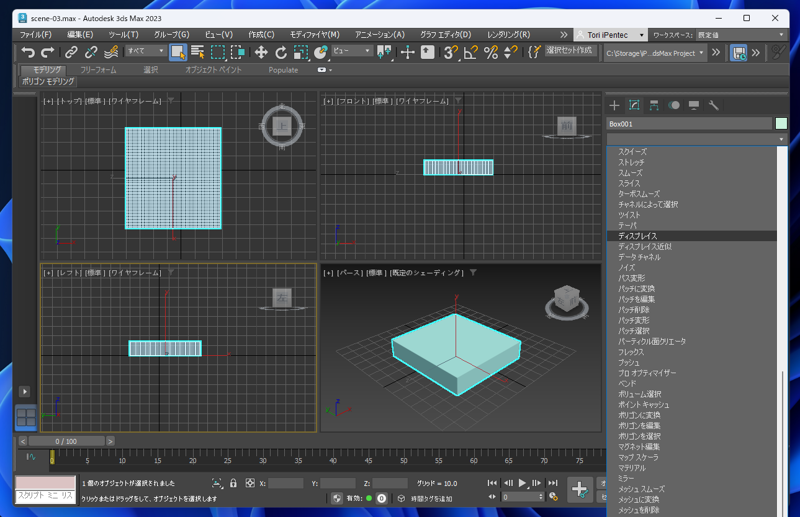Open the Hierarchy command panel tab

(654, 105)
